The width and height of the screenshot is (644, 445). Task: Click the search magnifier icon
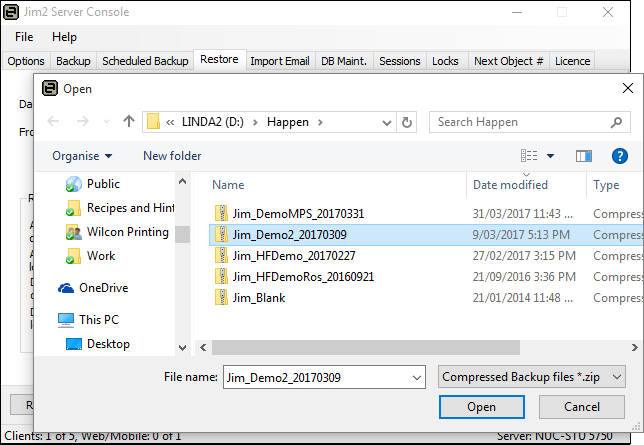tap(616, 122)
